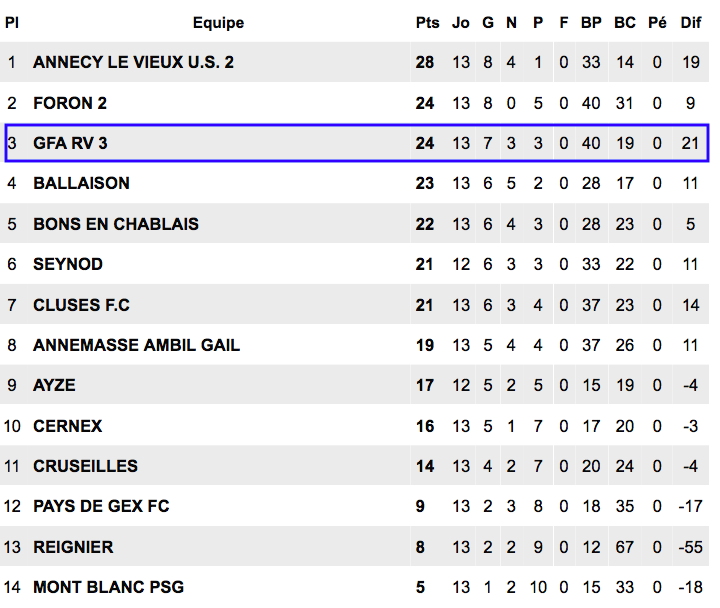The image size is (720, 608).
Task: Click the 28 points value for Annecy
Action: (x=425, y=62)
